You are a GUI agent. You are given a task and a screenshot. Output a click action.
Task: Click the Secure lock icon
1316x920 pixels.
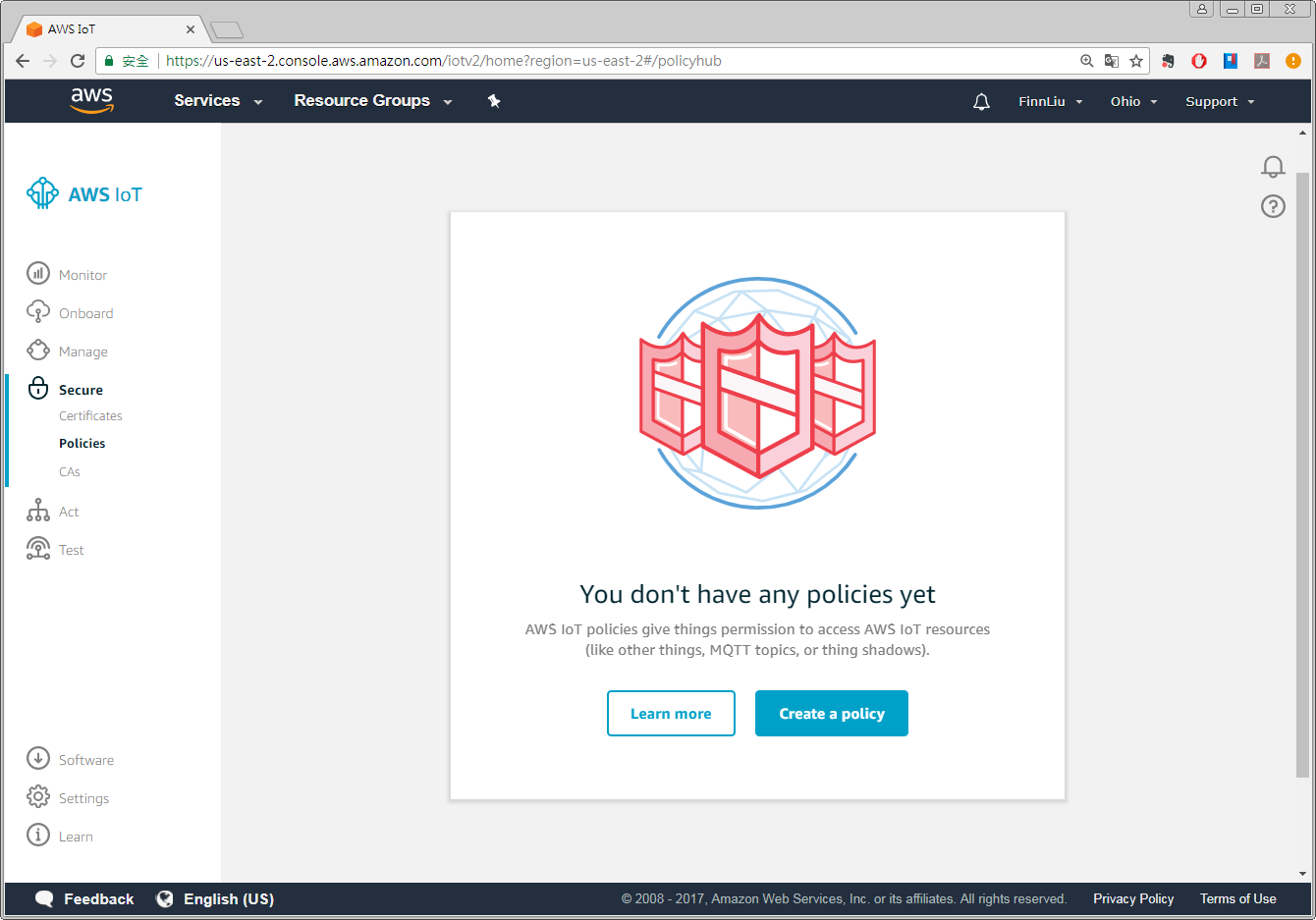click(x=38, y=388)
